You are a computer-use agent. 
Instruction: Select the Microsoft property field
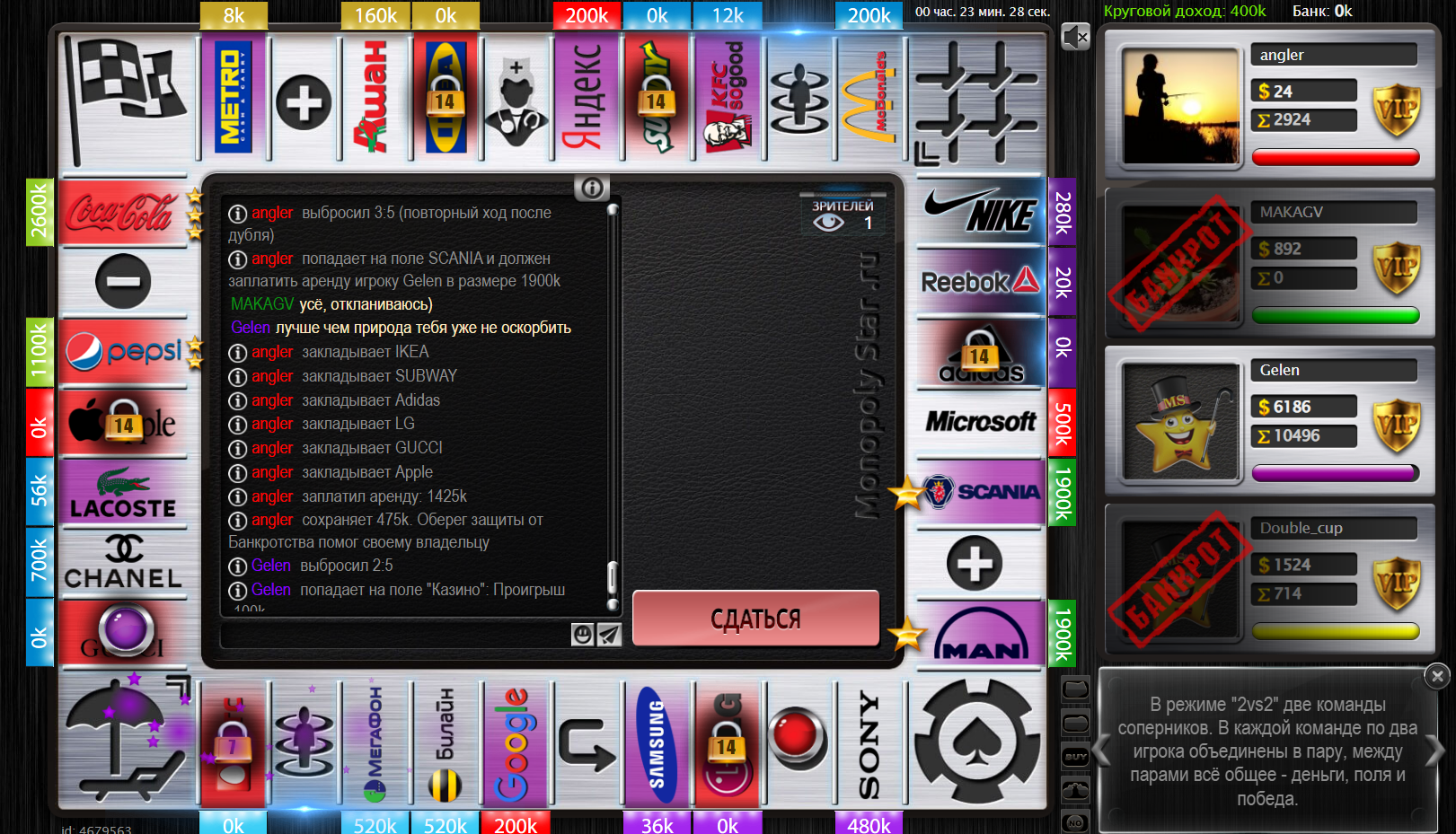(x=980, y=421)
